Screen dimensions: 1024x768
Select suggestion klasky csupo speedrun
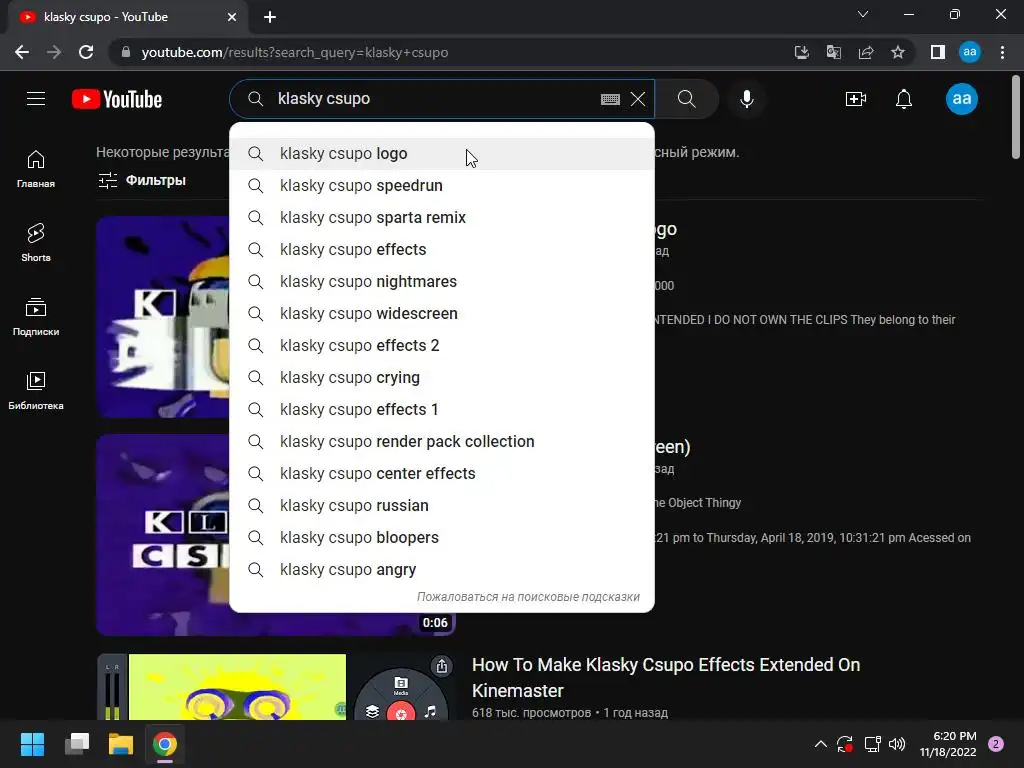[x=442, y=185]
